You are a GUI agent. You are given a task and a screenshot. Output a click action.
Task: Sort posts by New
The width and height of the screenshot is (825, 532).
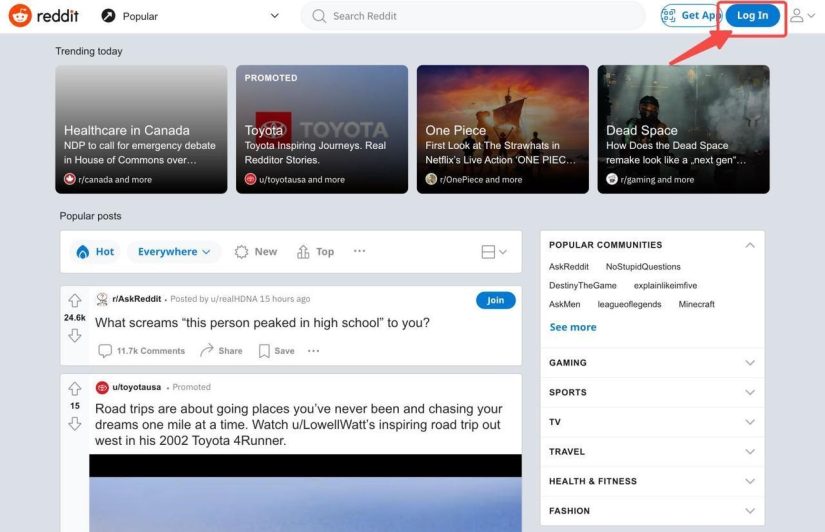coord(256,252)
